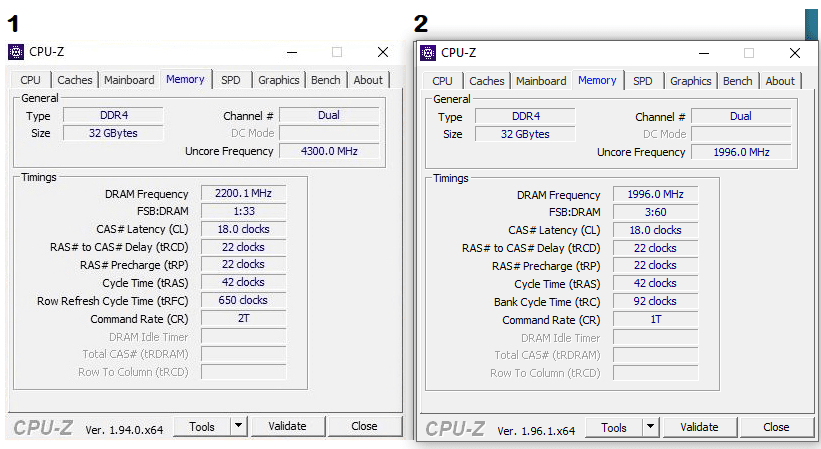Click Dual Channel # field in Ver. 1.94 window

pos(329,115)
